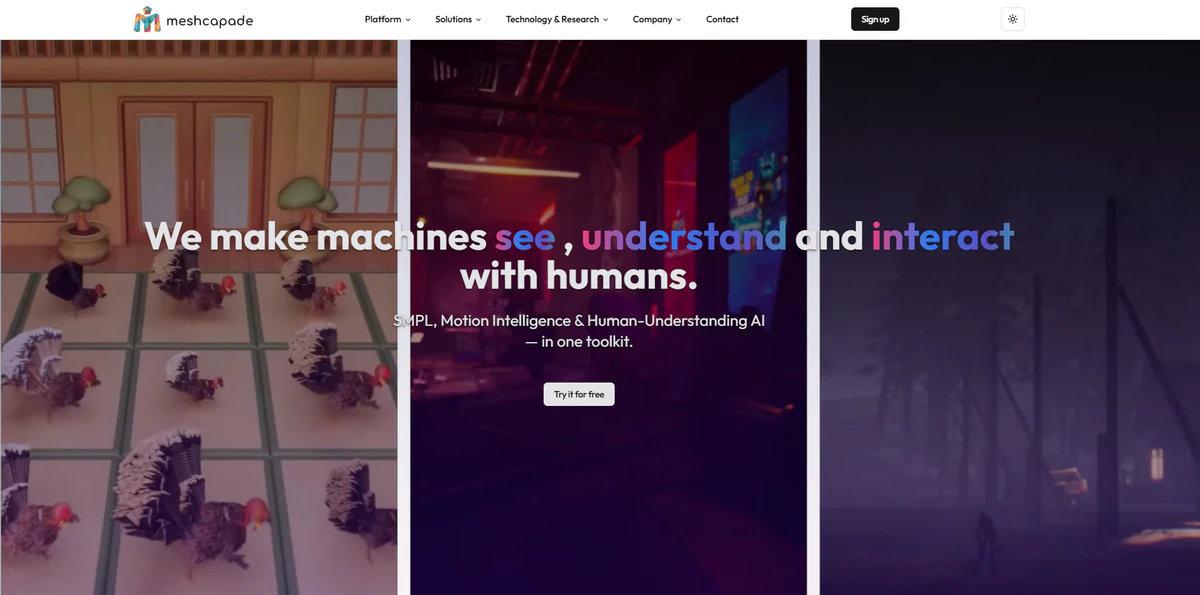Expand the Company dropdown chevron
The image size is (1200, 595).
point(678,19)
